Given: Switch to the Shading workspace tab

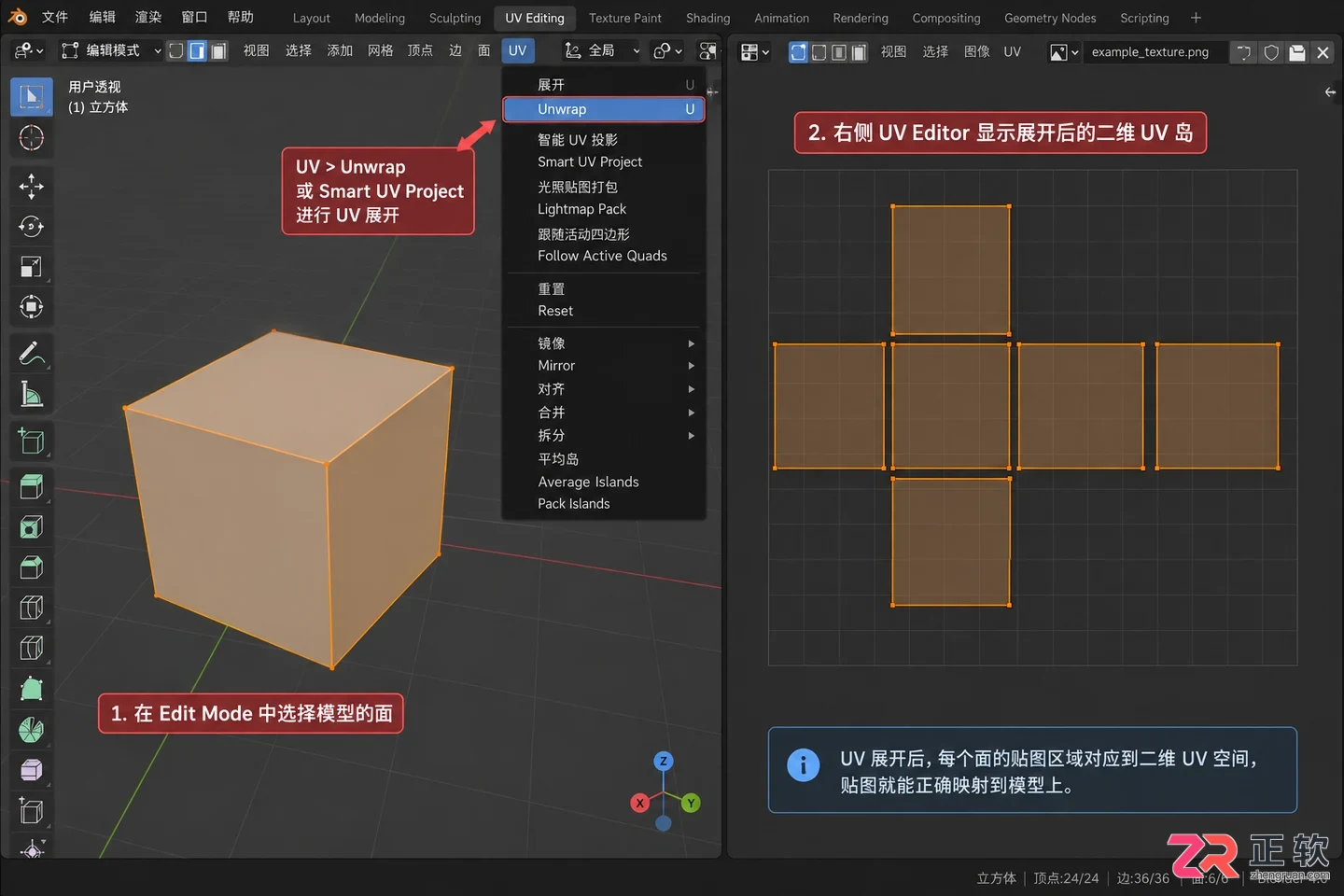Looking at the screenshot, I should tap(707, 18).
